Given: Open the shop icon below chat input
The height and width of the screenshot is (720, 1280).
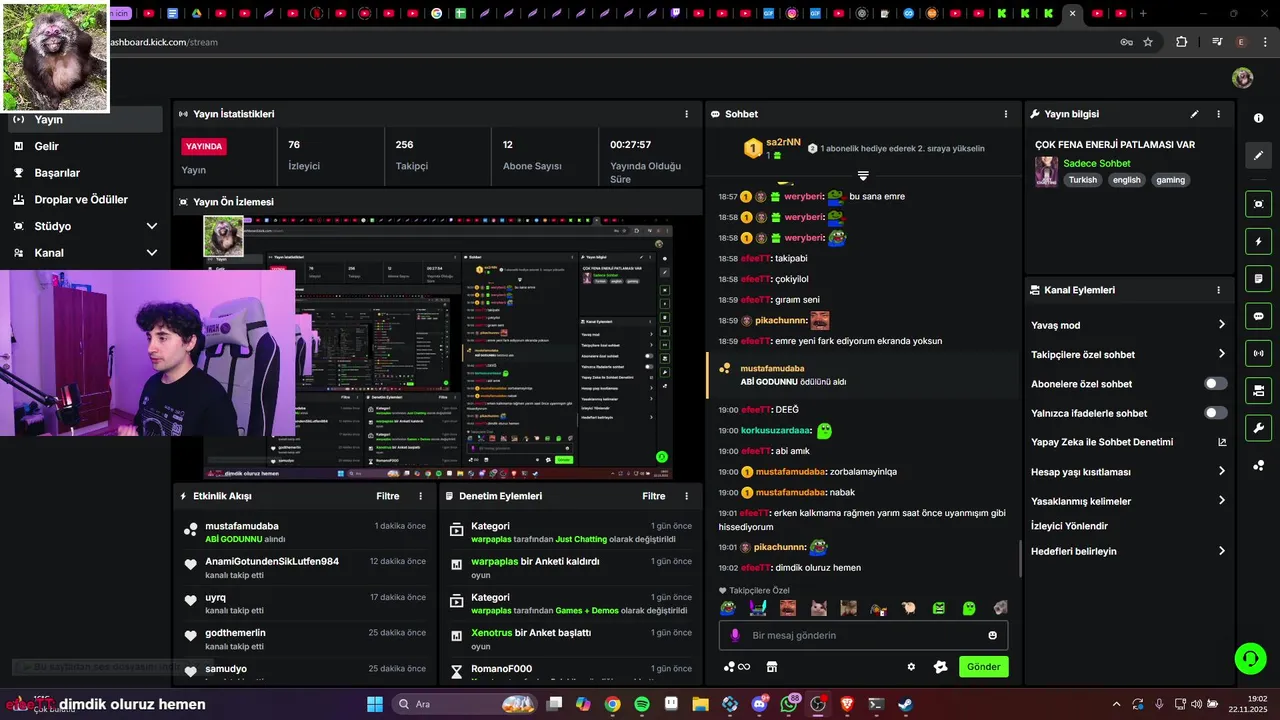Looking at the screenshot, I should [x=772, y=667].
